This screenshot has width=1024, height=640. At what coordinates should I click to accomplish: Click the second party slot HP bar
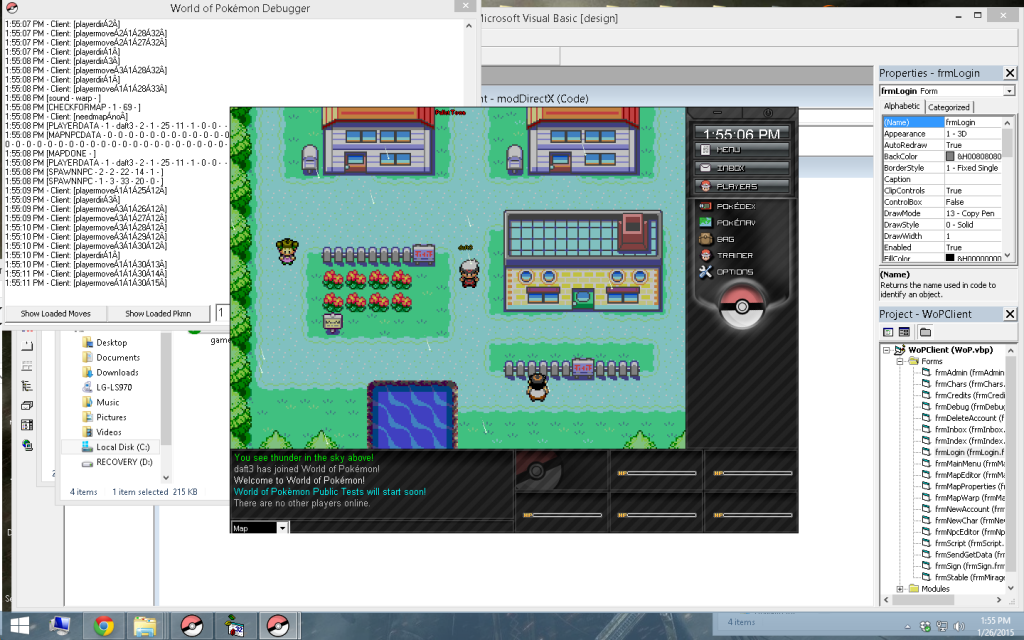point(656,473)
